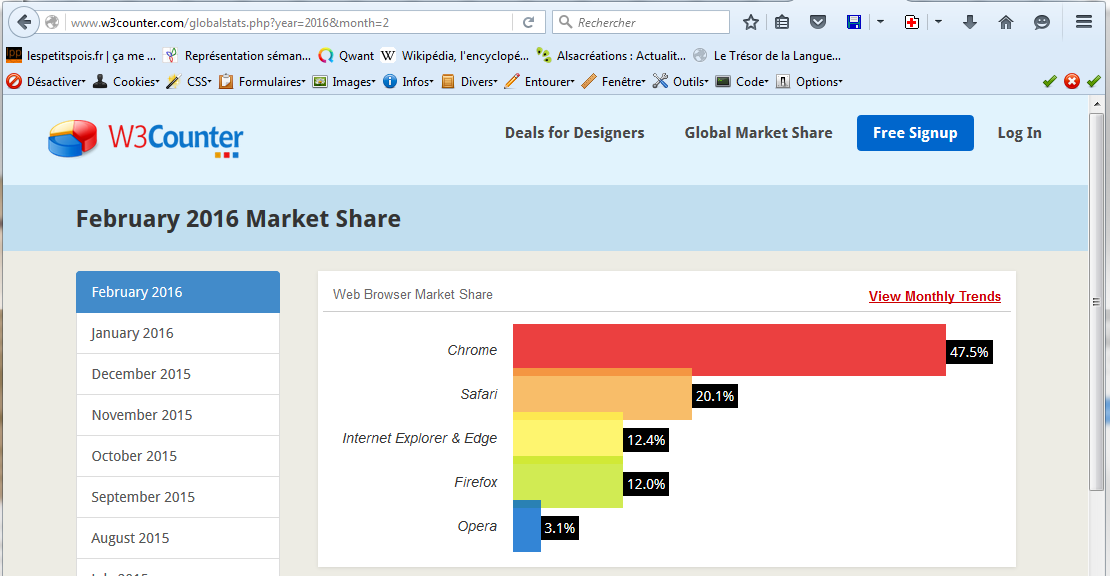
Task: Open the downloads arrow icon
Action: coord(969,22)
